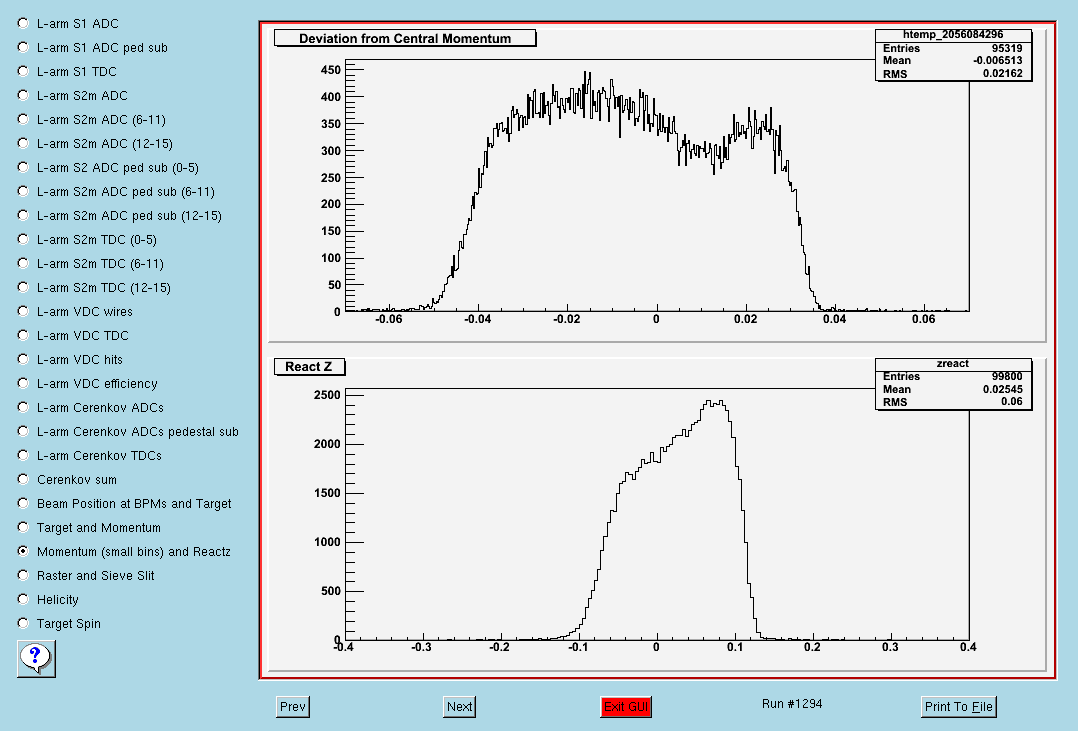This screenshot has height=731, width=1078.
Task: Go to previous page with Prev
Action: 293,706
